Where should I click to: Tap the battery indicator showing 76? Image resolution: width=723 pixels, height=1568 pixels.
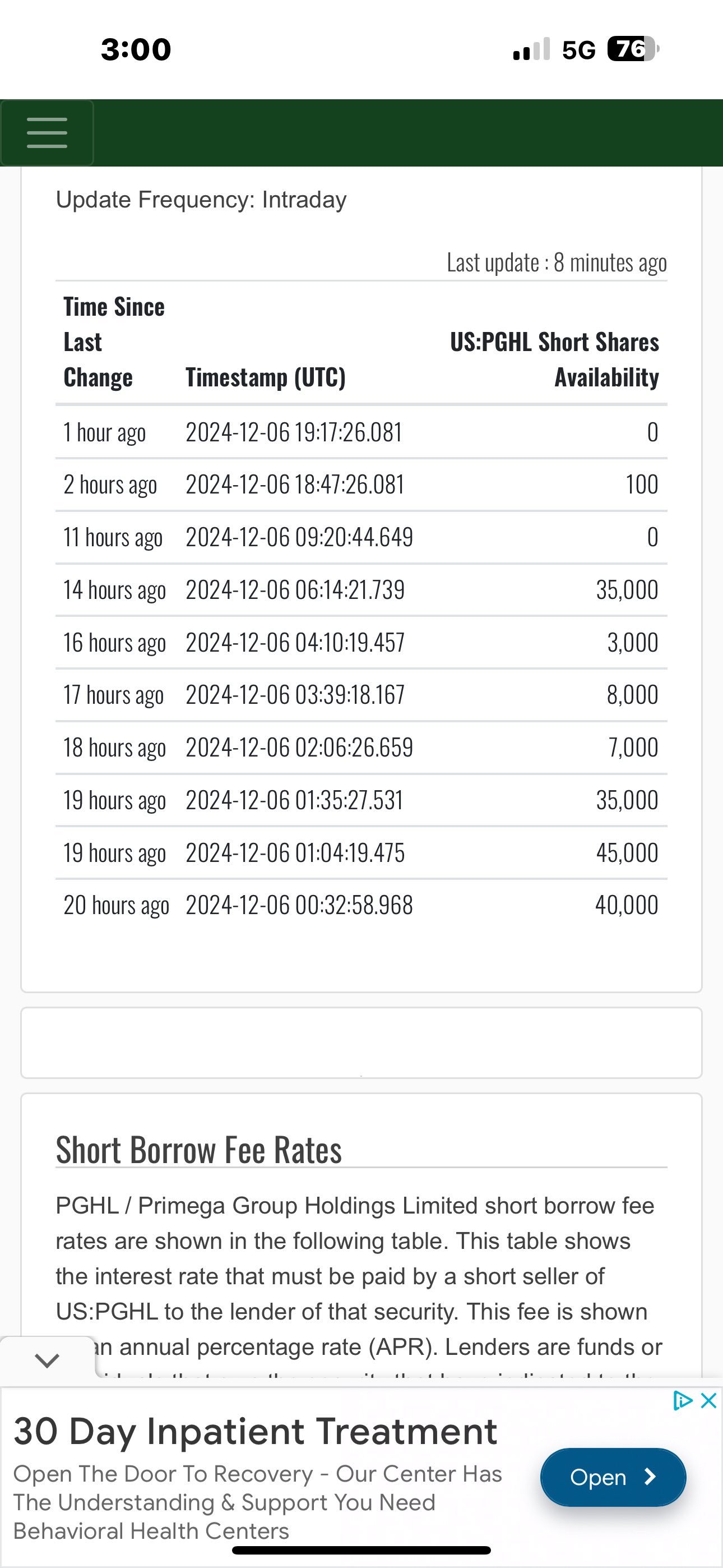(x=633, y=49)
